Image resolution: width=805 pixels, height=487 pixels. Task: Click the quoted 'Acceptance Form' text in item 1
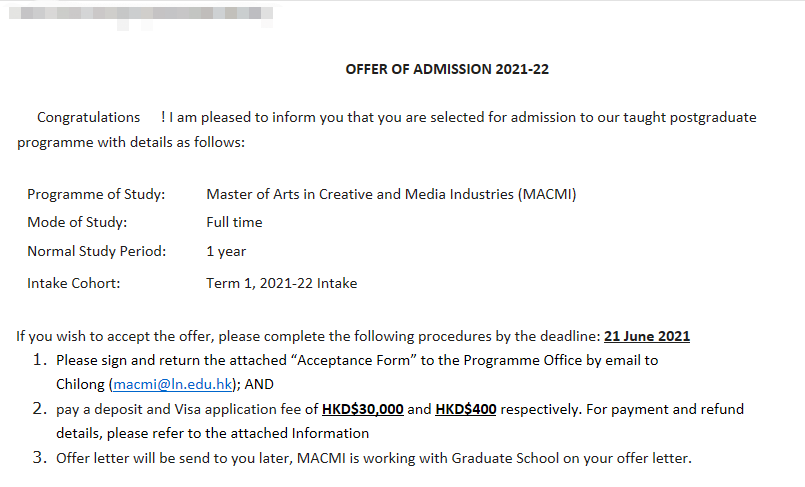coord(354,360)
